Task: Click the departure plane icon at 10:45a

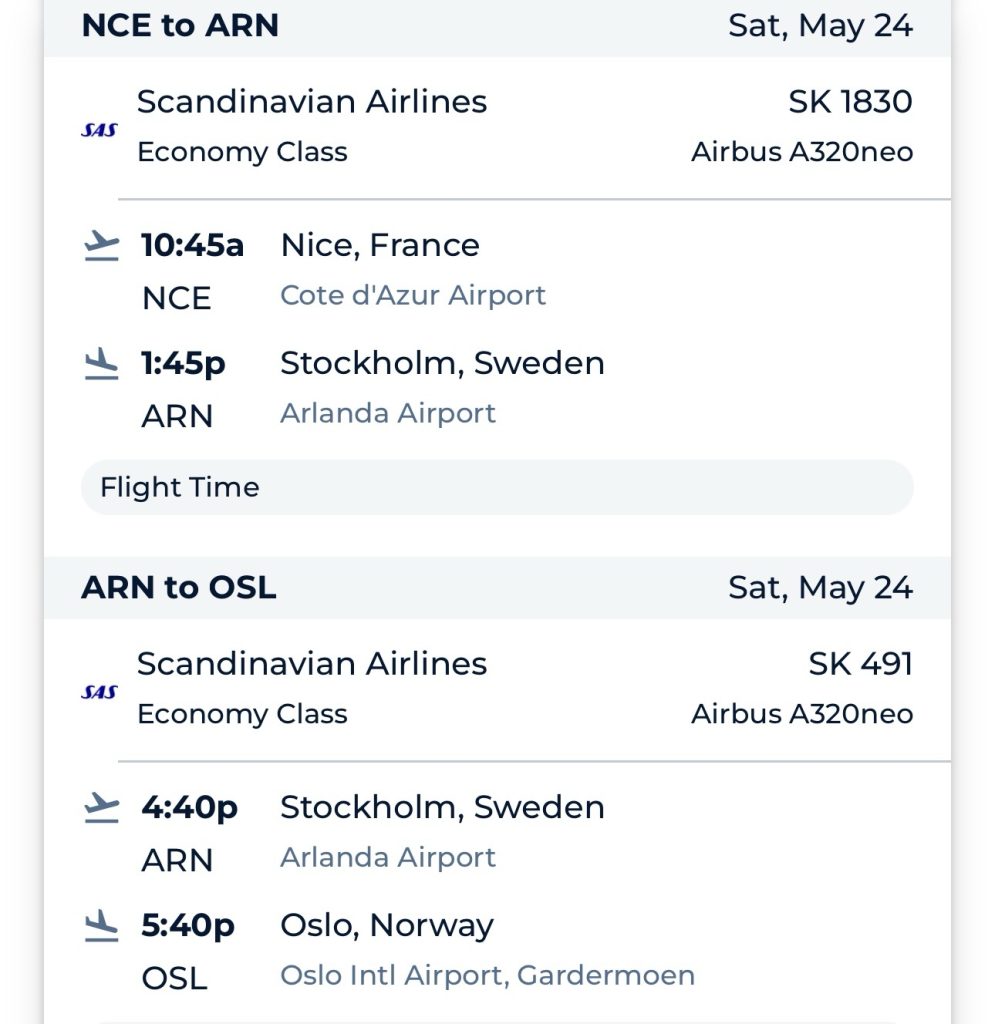Action: pyautogui.click(x=101, y=245)
